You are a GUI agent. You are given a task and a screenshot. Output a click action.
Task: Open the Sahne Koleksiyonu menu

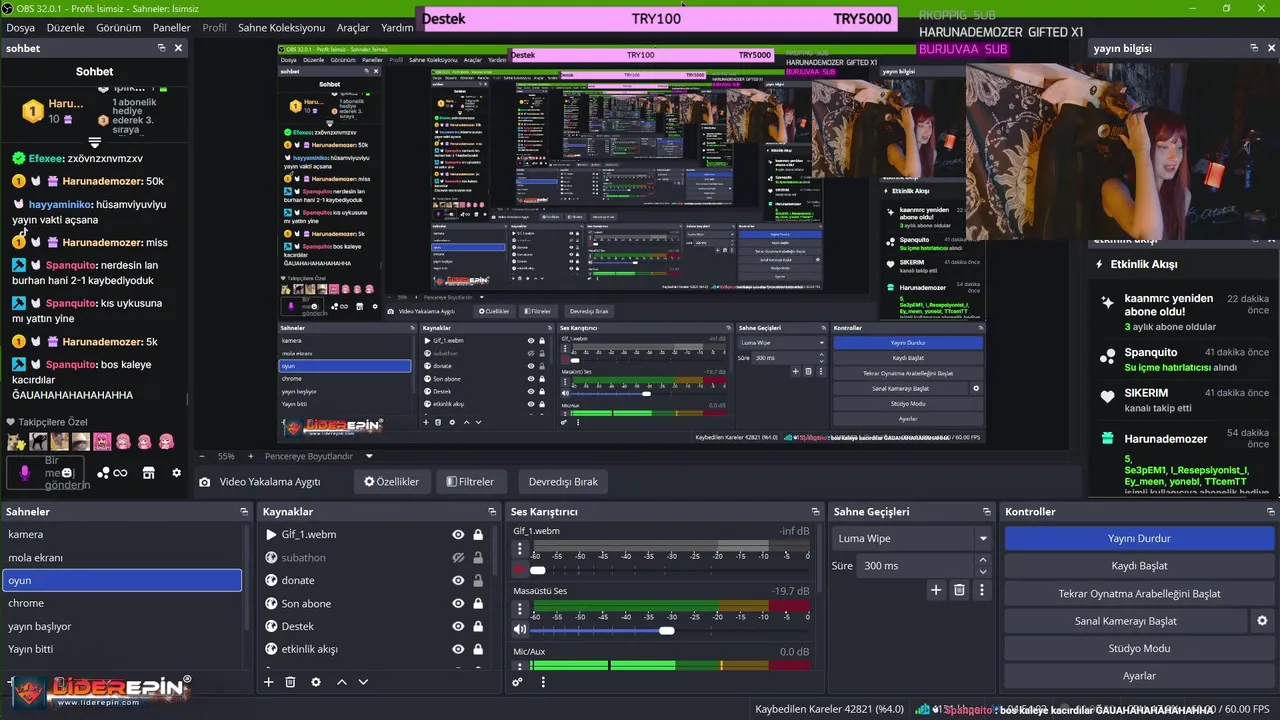pos(281,27)
